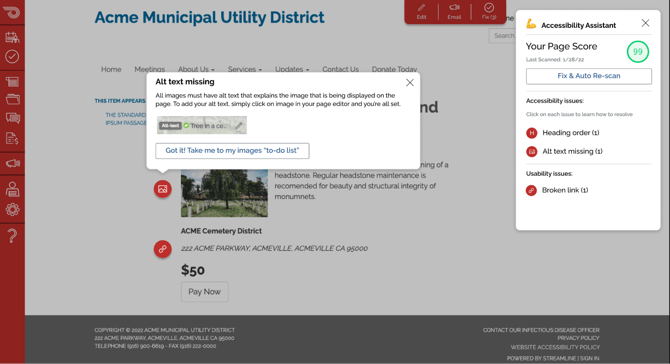Open the chat bubbles sidebar icon
670x364 pixels.
(12, 118)
